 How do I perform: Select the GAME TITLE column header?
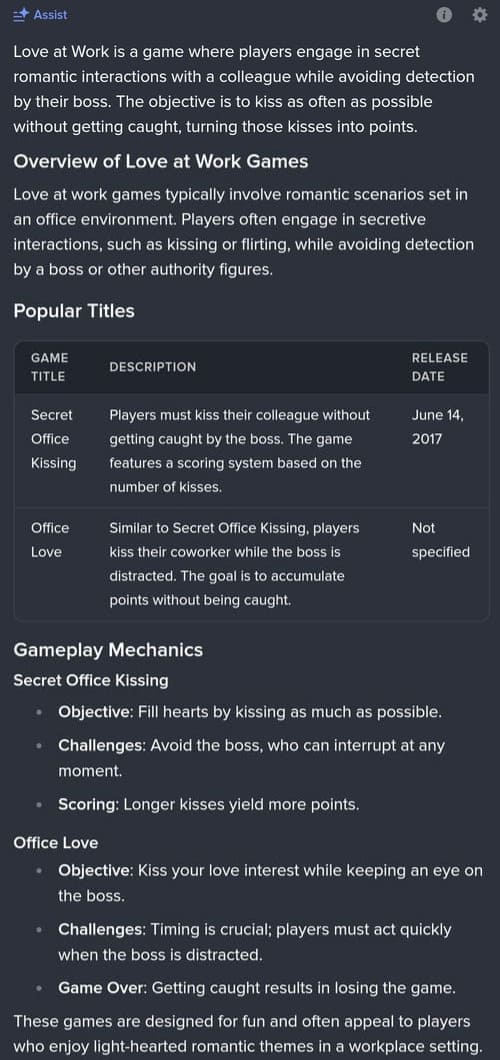point(49,367)
